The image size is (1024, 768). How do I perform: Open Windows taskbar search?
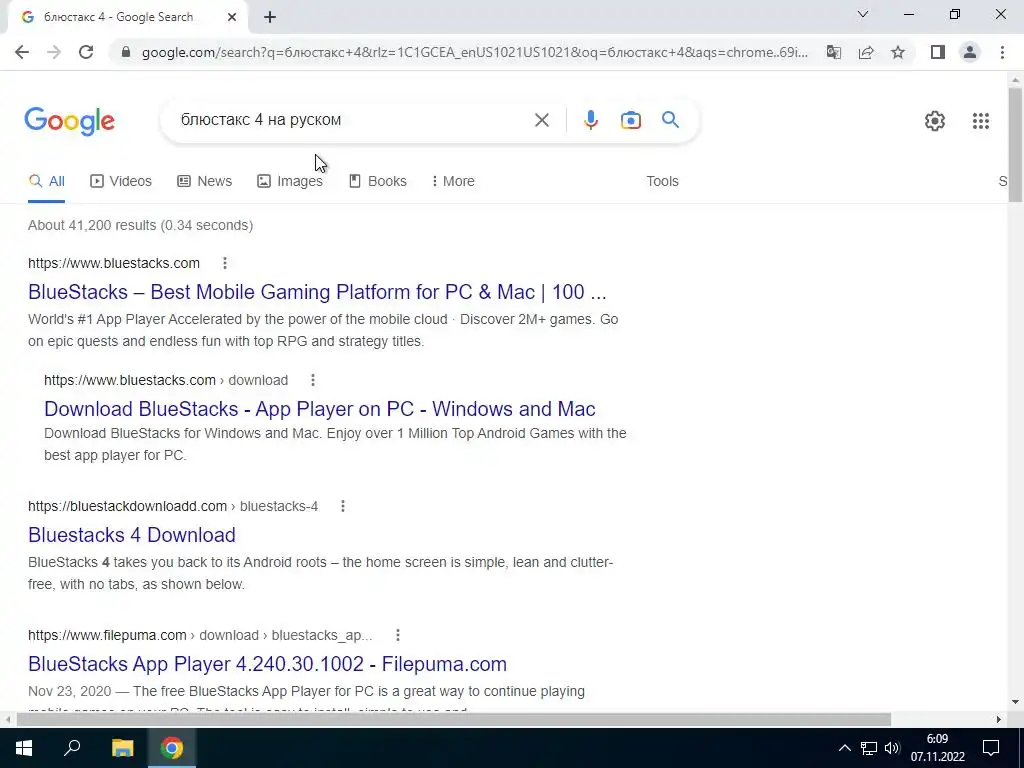[x=72, y=748]
